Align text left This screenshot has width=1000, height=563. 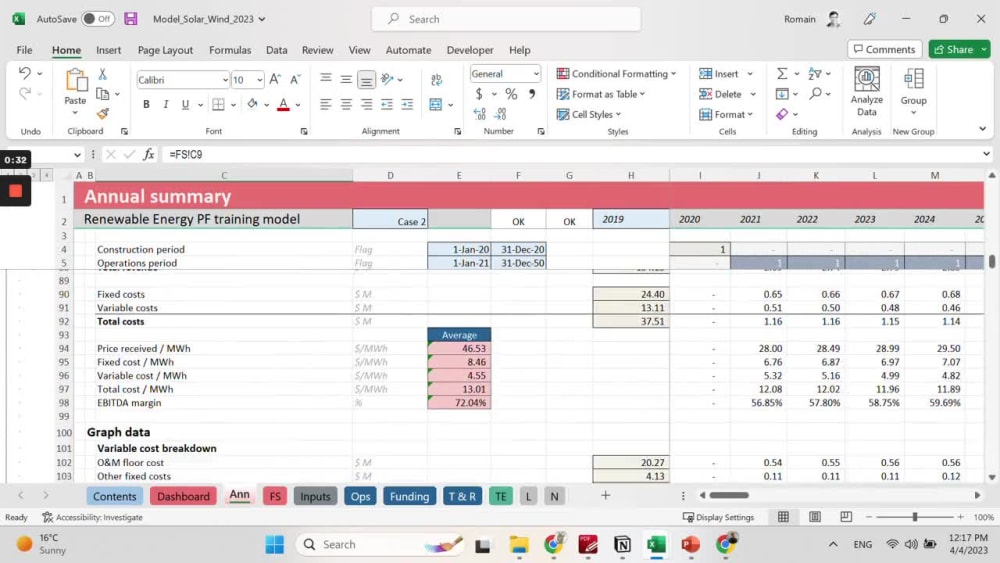click(x=326, y=104)
